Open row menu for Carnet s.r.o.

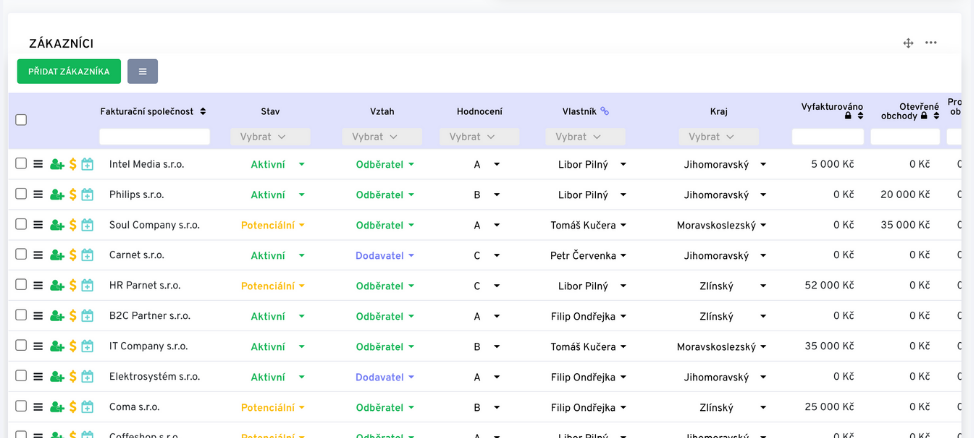click(38, 255)
